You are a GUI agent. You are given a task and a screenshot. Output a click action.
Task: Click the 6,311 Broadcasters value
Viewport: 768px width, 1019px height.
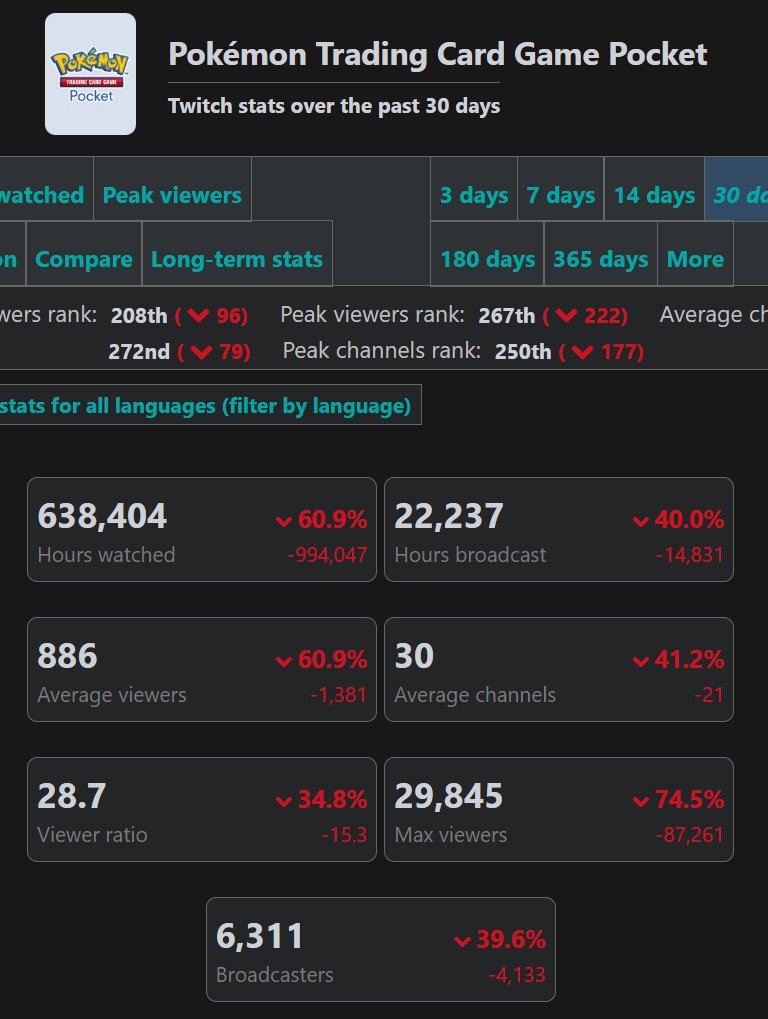259,936
